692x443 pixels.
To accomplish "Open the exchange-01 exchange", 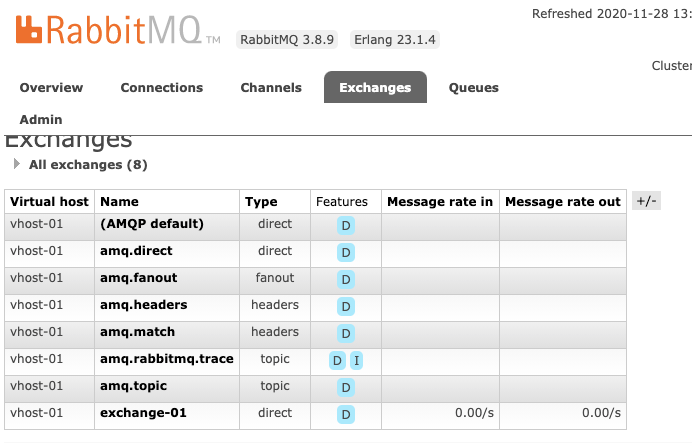I will (x=143, y=413).
